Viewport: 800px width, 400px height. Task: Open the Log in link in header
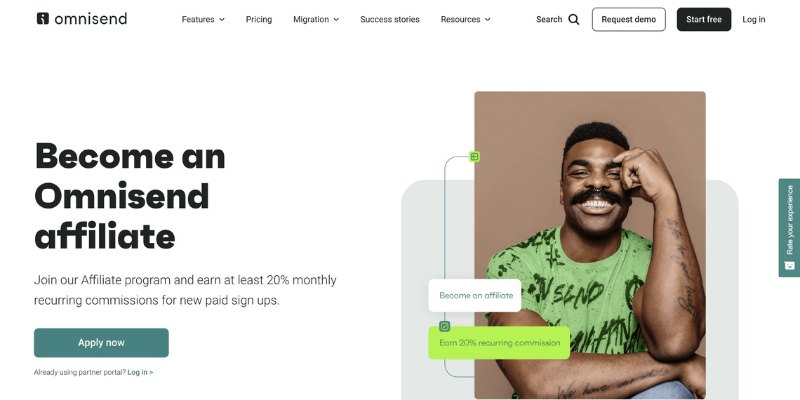tap(754, 19)
